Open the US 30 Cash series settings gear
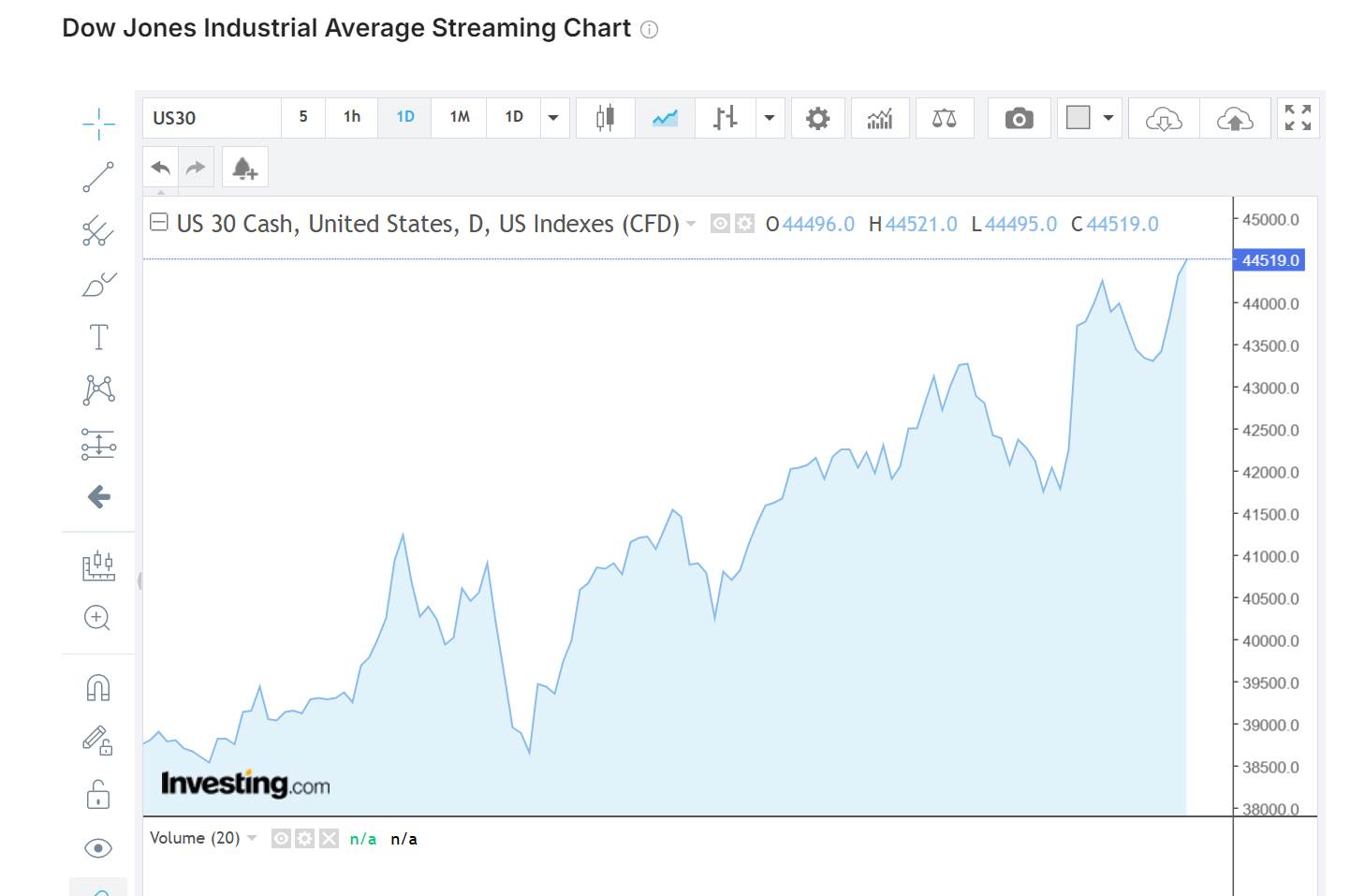The width and height of the screenshot is (1365, 896). (744, 224)
